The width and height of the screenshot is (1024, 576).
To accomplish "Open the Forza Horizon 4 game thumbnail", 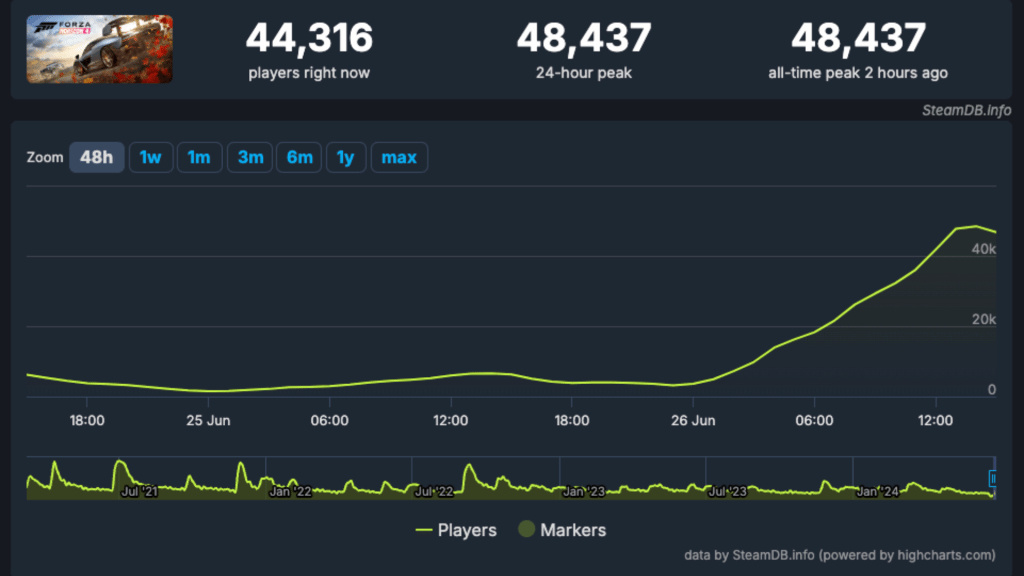I will pyautogui.click(x=99, y=49).
